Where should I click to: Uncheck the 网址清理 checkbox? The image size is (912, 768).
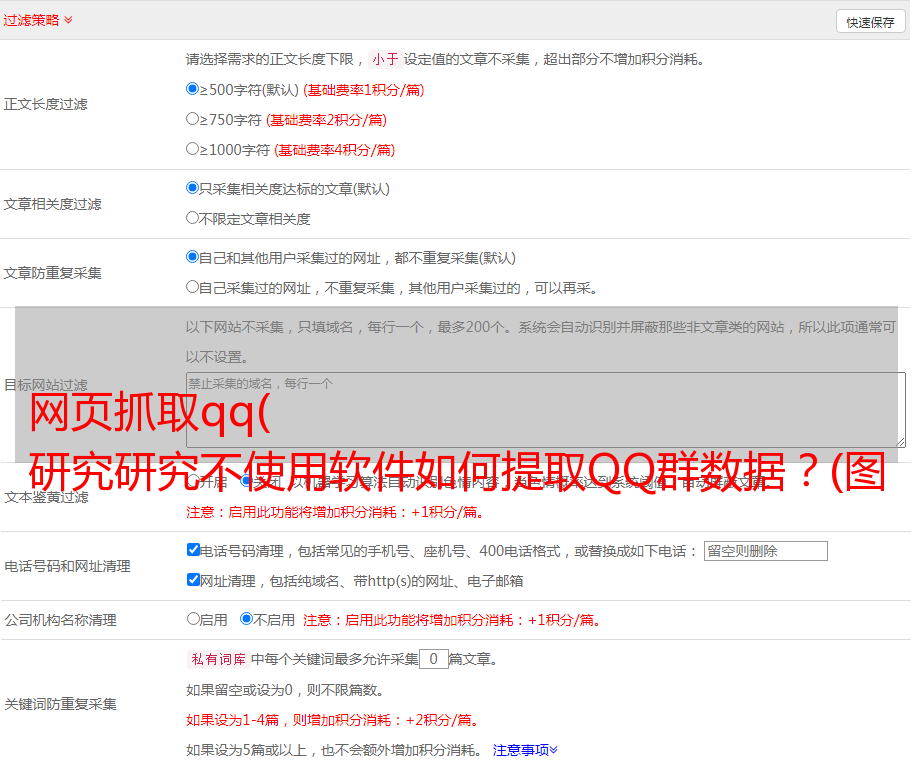coord(193,580)
